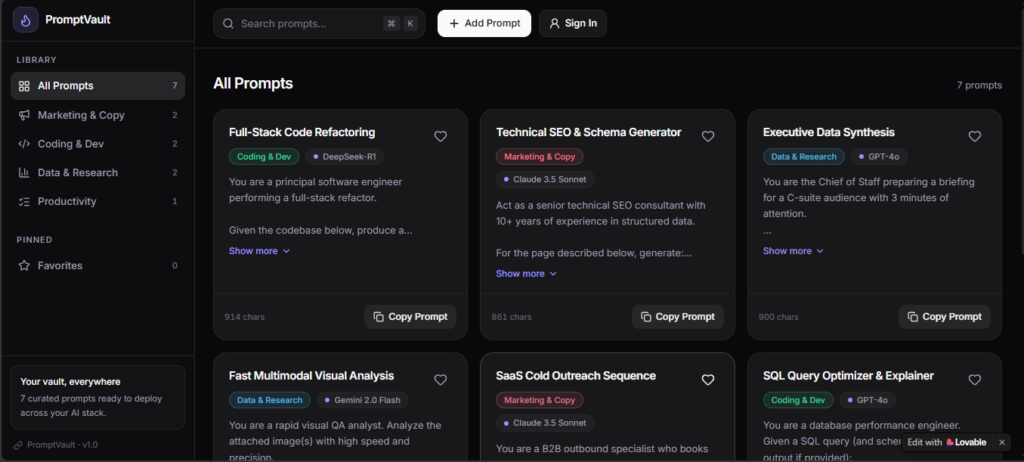Viewport: 1024px width, 462px height.
Task: Expand Show more on Full-Stack Code Refactoring
Action: tap(259, 251)
